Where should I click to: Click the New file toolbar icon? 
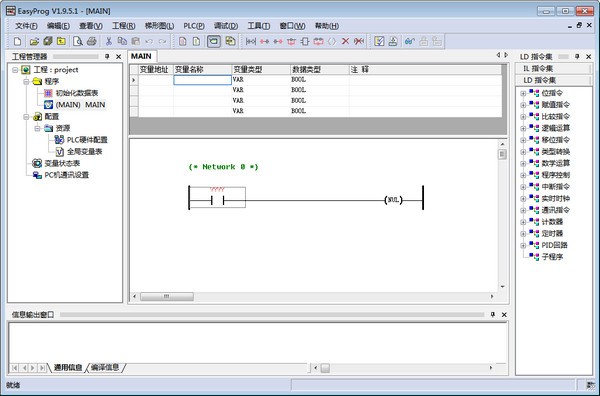point(18,41)
